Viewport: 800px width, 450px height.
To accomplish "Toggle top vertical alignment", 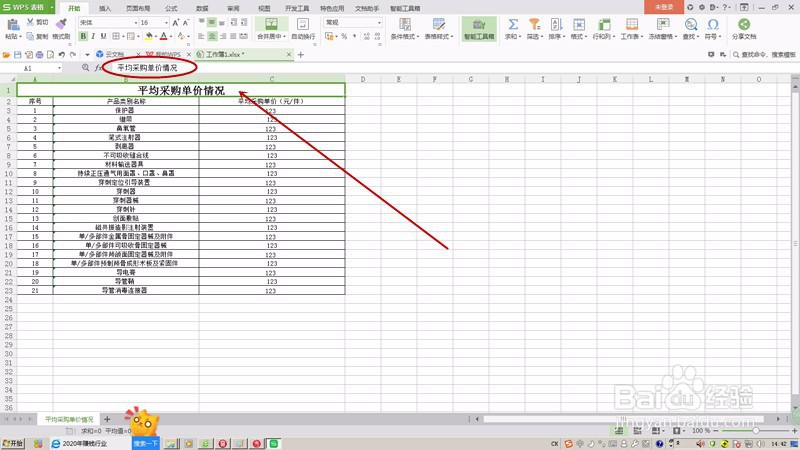I will (201, 22).
